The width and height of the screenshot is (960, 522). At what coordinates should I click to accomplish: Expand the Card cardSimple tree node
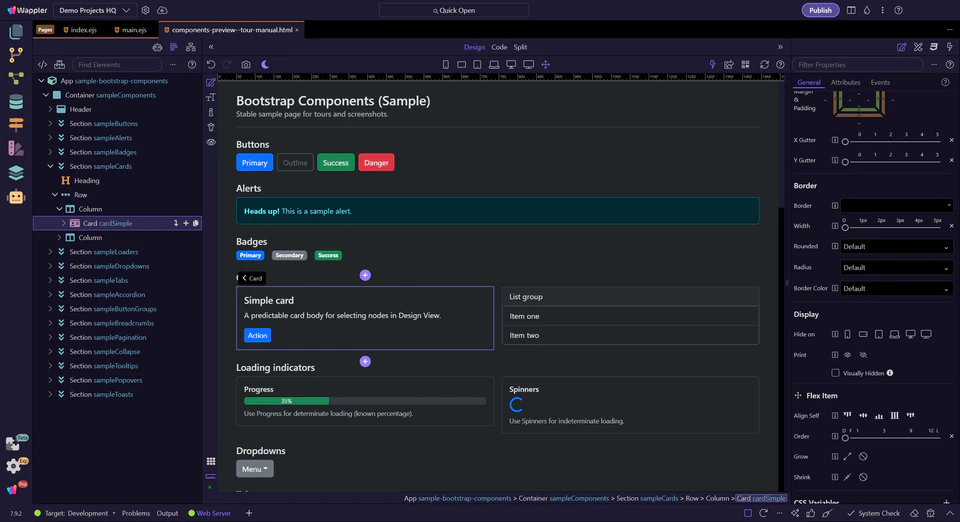tap(64, 223)
